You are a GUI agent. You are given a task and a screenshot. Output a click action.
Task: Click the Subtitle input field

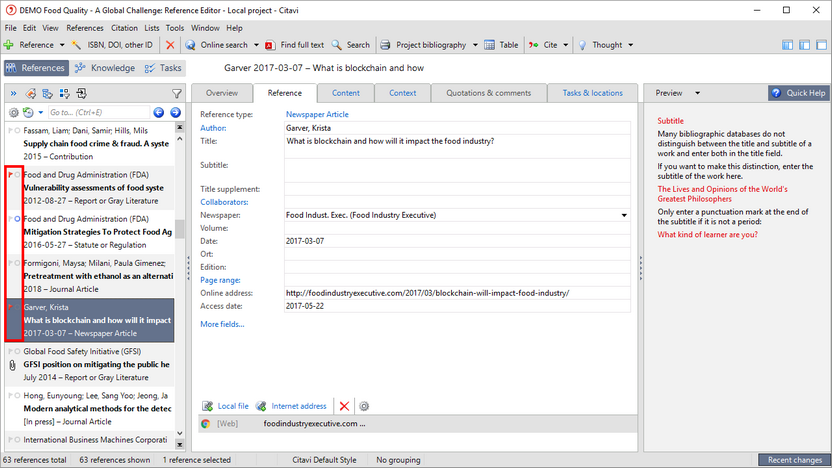(x=457, y=170)
